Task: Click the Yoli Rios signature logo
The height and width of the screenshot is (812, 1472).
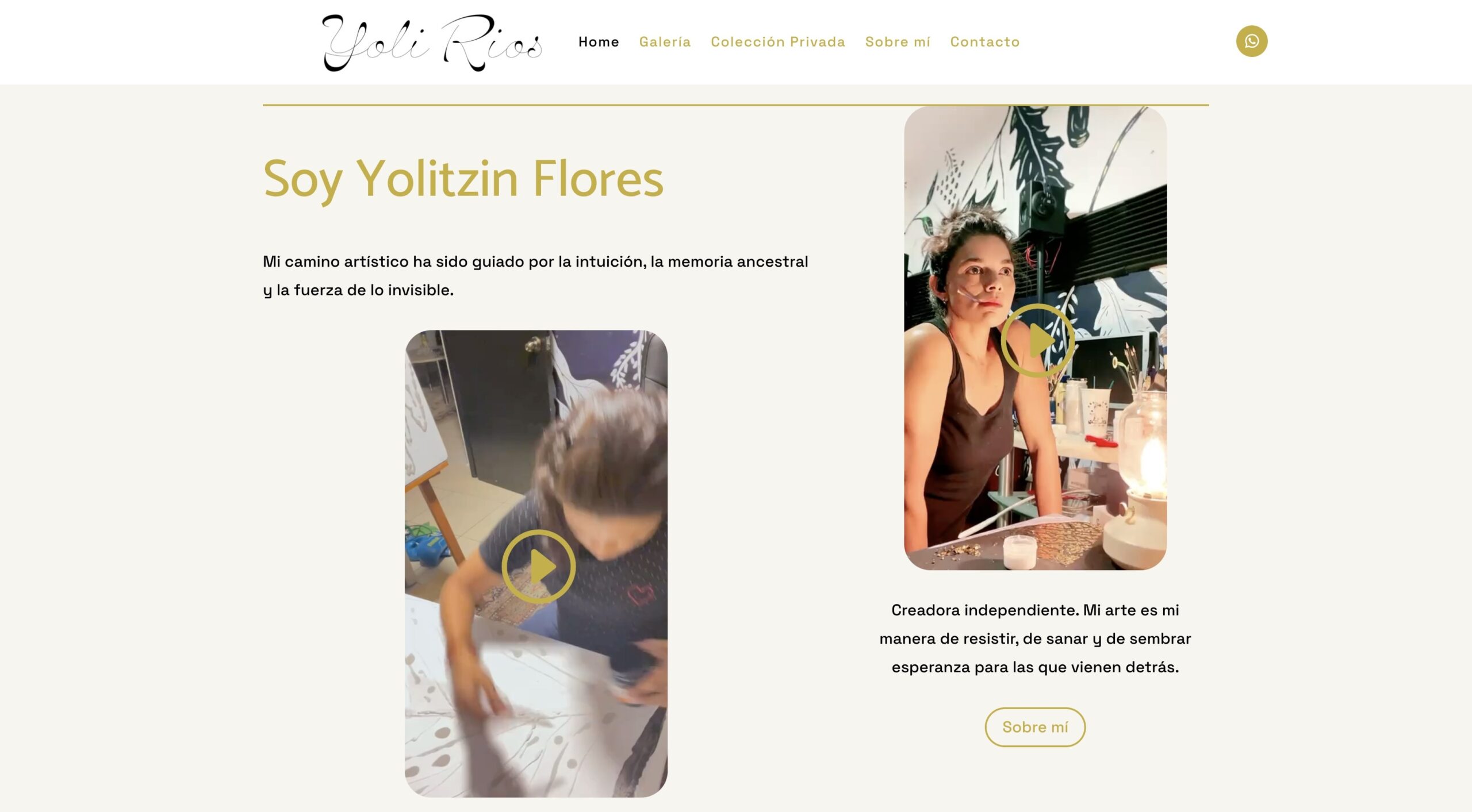Action: (x=432, y=43)
